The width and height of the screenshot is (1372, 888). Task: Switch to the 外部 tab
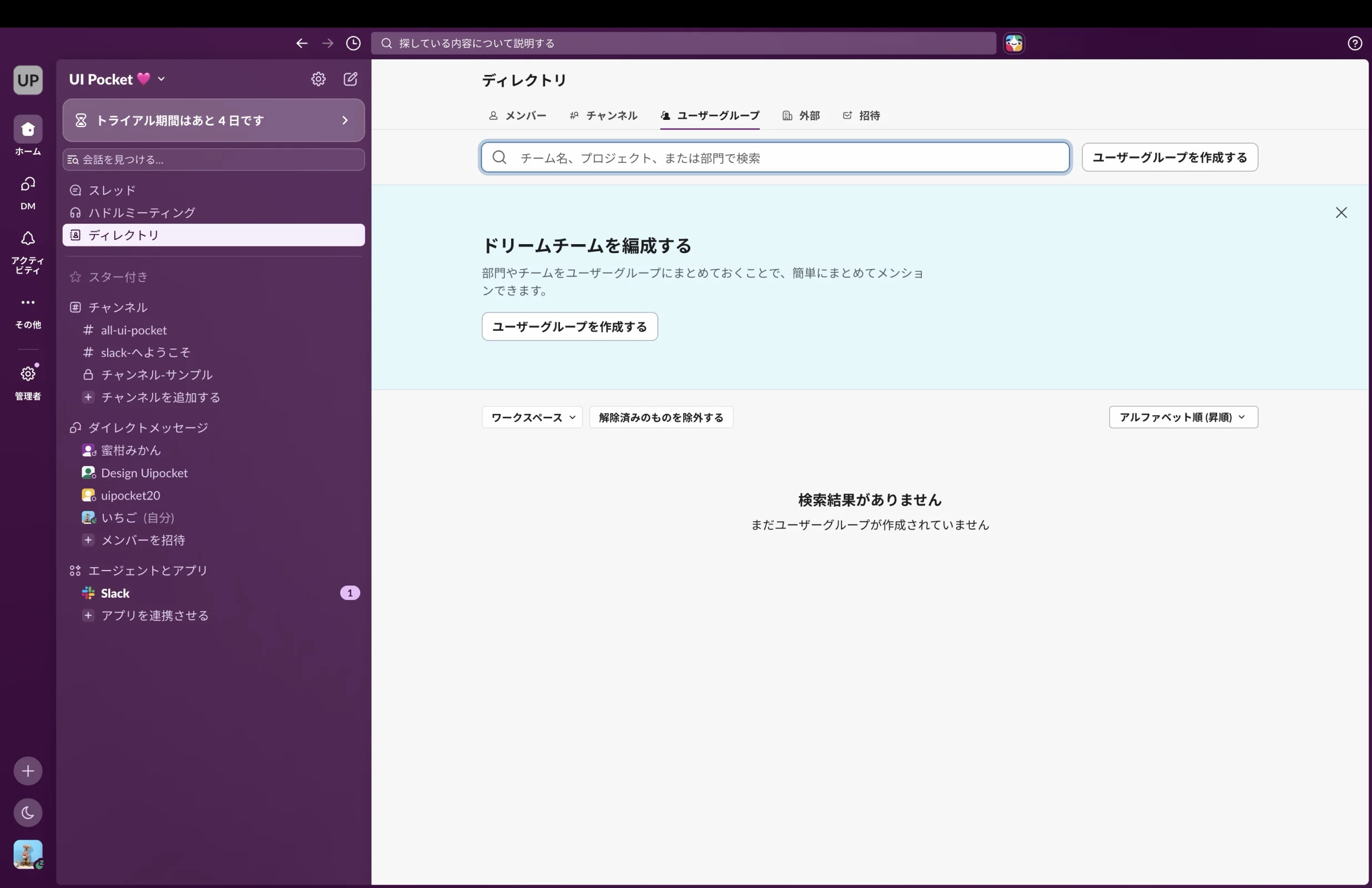point(801,115)
